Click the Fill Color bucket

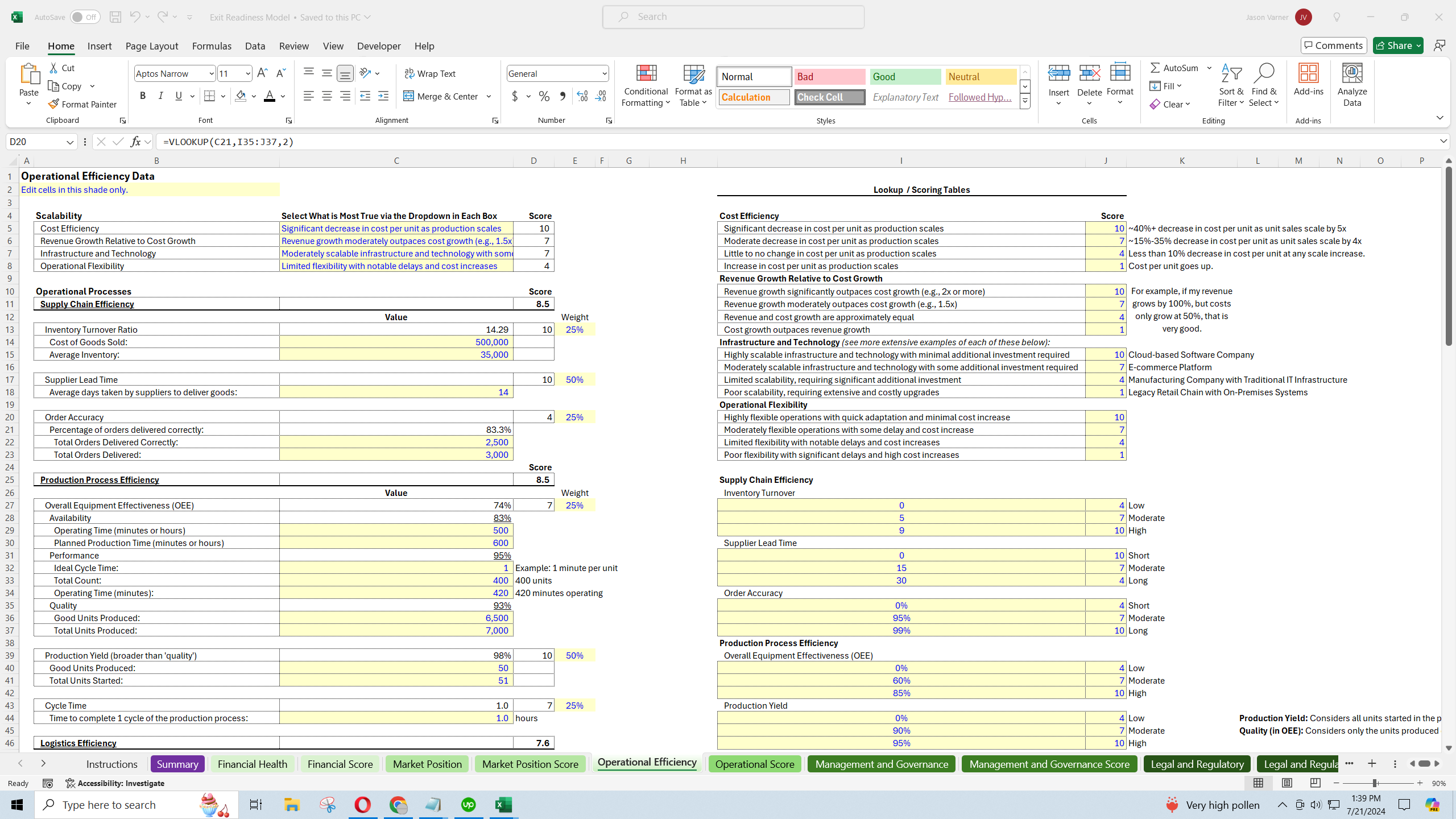[241, 96]
